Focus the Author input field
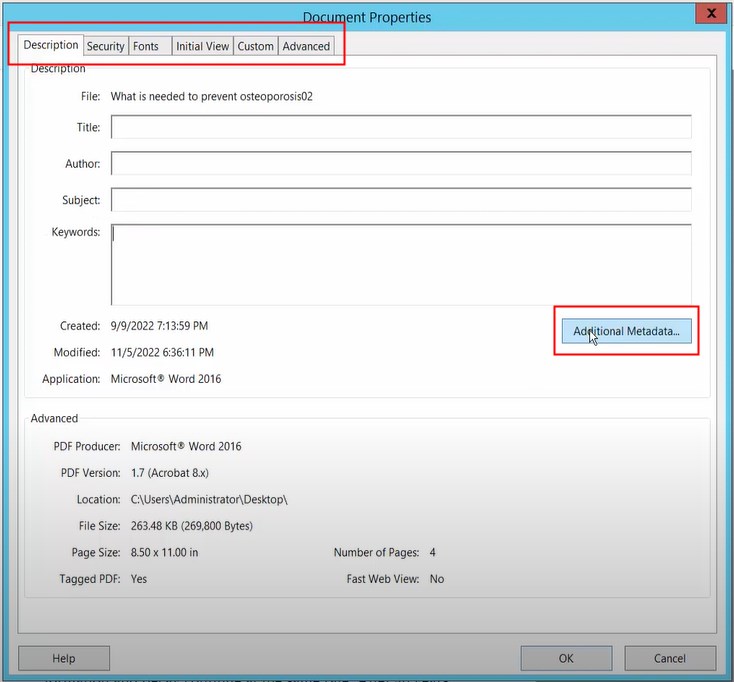Screen dimensions: 734x682 [x=401, y=163]
